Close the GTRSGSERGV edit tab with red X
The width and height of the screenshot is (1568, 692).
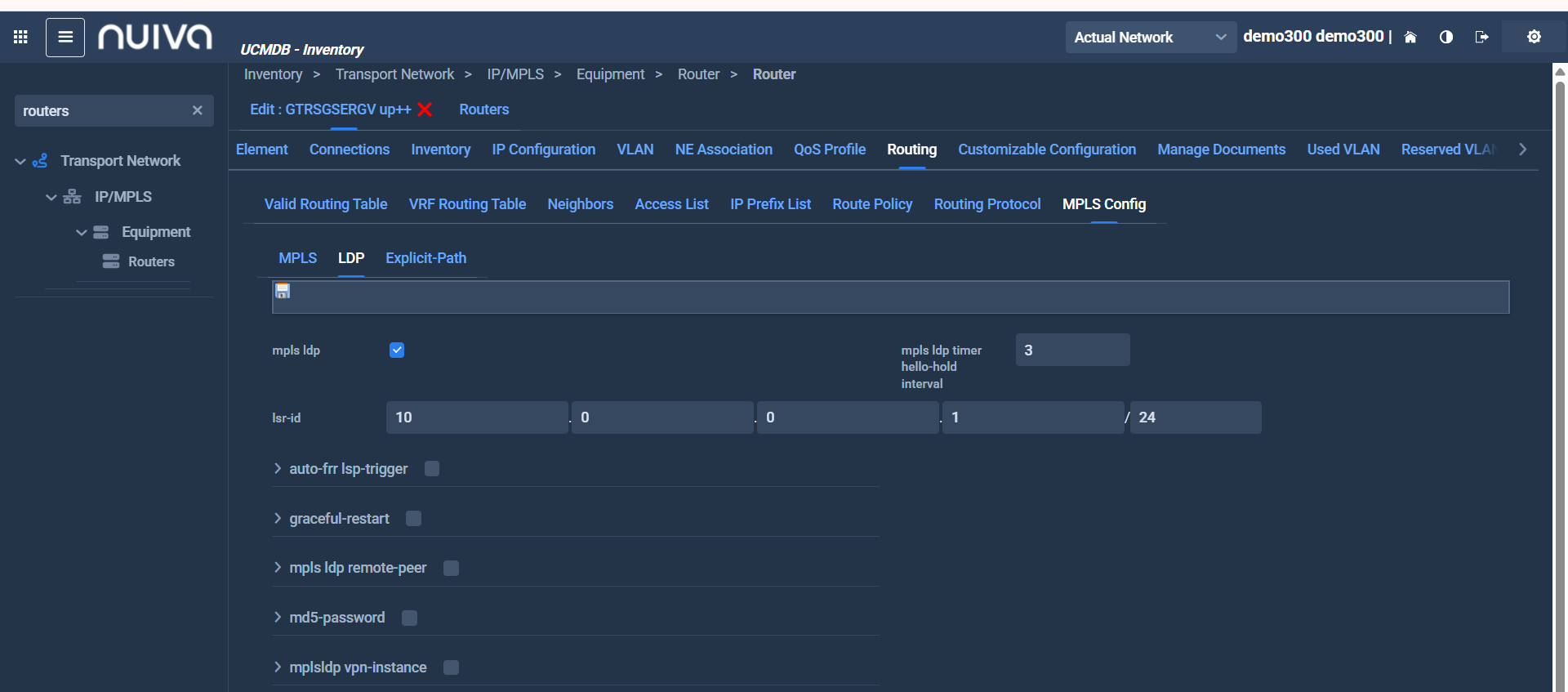pos(425,109)
